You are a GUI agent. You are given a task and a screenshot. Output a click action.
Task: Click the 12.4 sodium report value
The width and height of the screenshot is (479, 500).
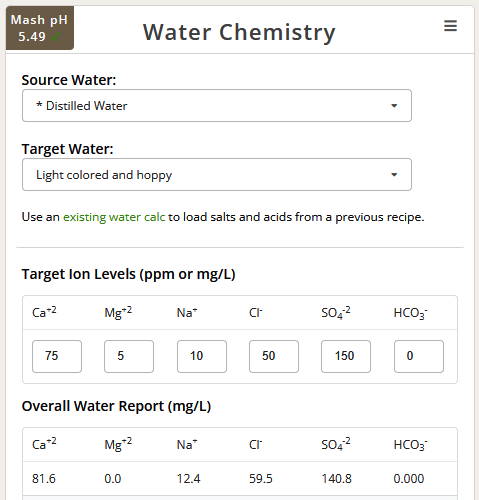pos(188,479)
